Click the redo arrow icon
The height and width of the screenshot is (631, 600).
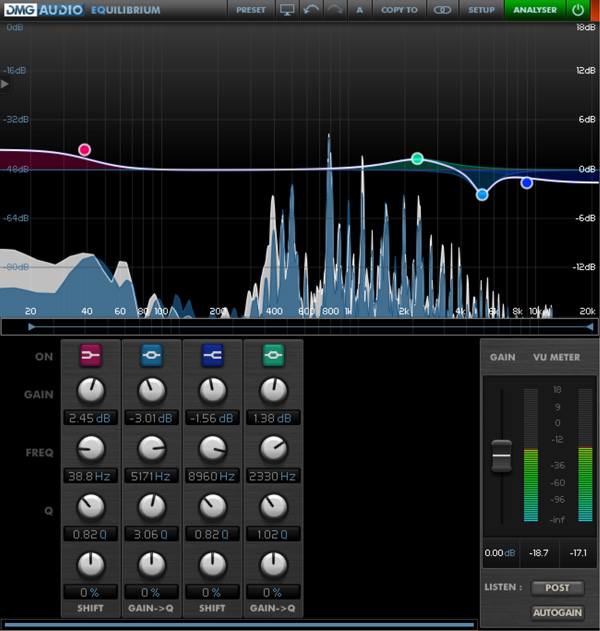[335, 10]
